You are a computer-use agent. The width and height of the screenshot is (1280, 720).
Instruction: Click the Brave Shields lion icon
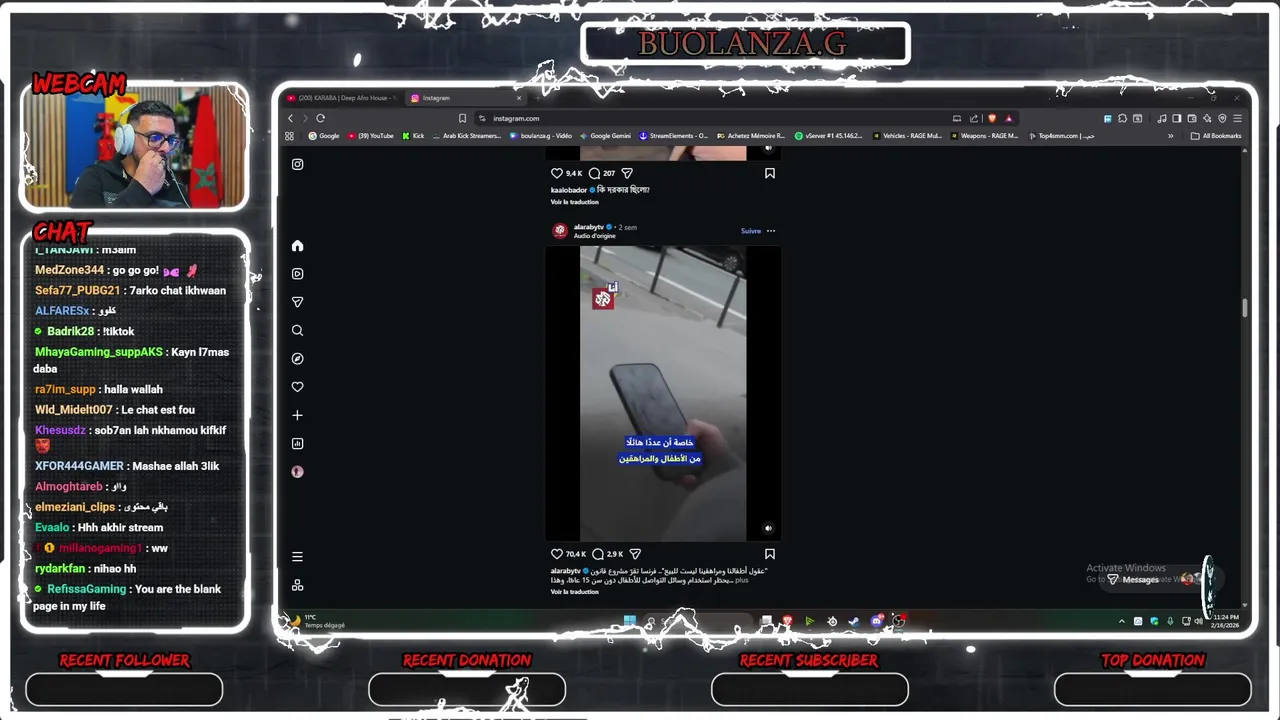pos(992,118)
